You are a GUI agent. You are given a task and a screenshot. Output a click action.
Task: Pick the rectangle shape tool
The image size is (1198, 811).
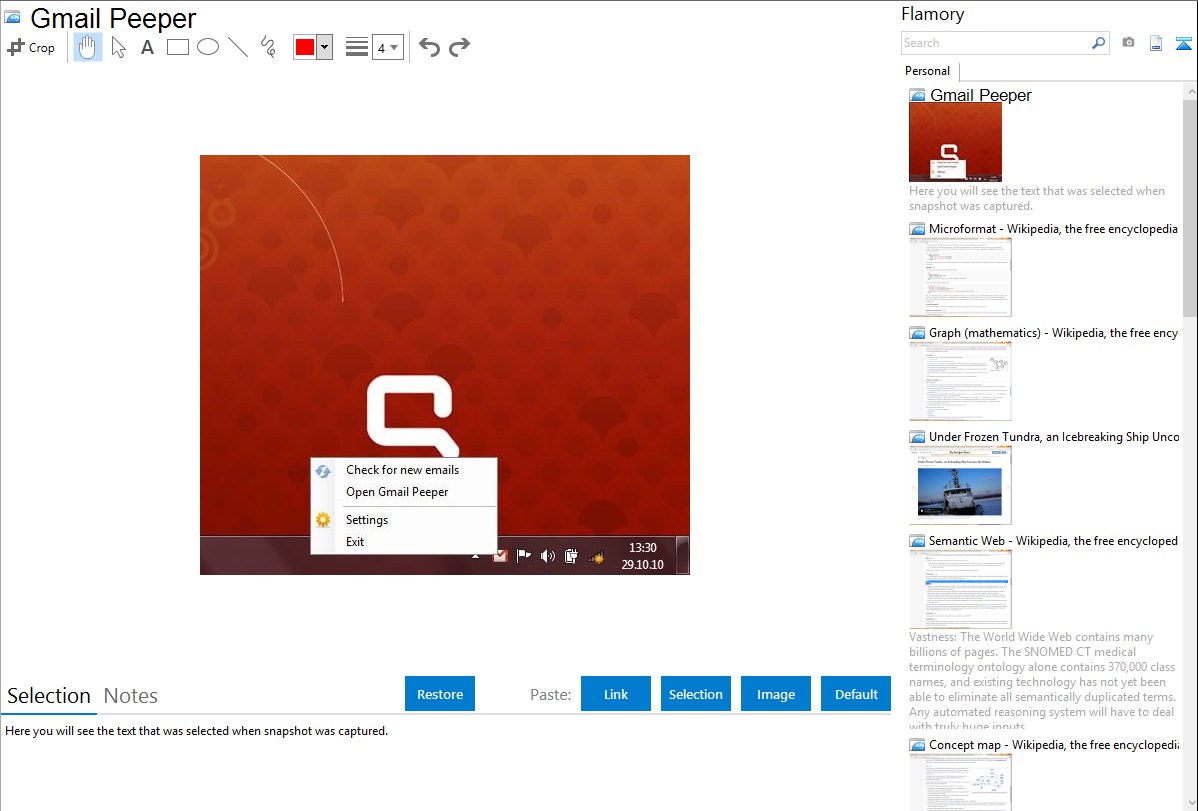(x=177, y=47)
